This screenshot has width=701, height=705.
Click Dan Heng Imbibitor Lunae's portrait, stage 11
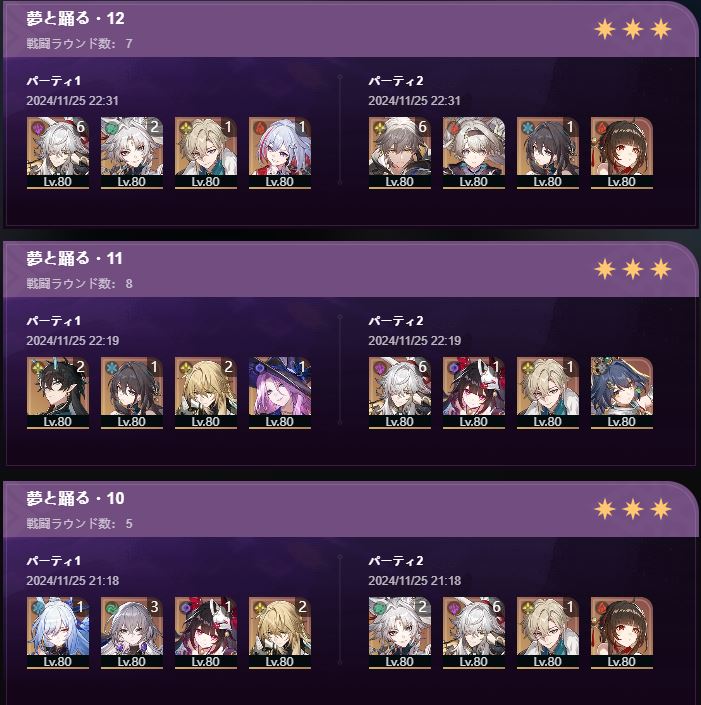58,393
